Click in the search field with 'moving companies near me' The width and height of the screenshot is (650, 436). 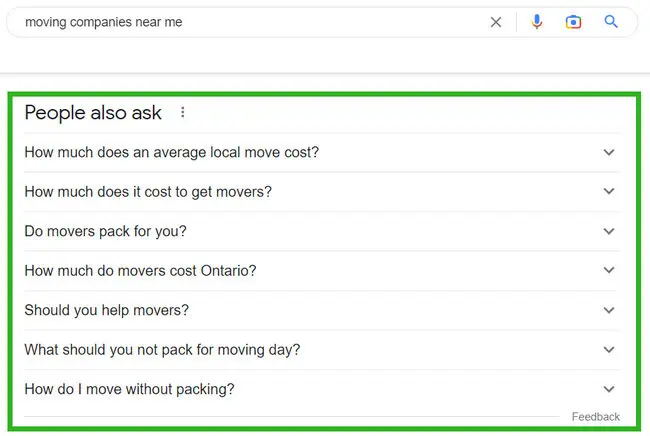(x=250, y=22)
